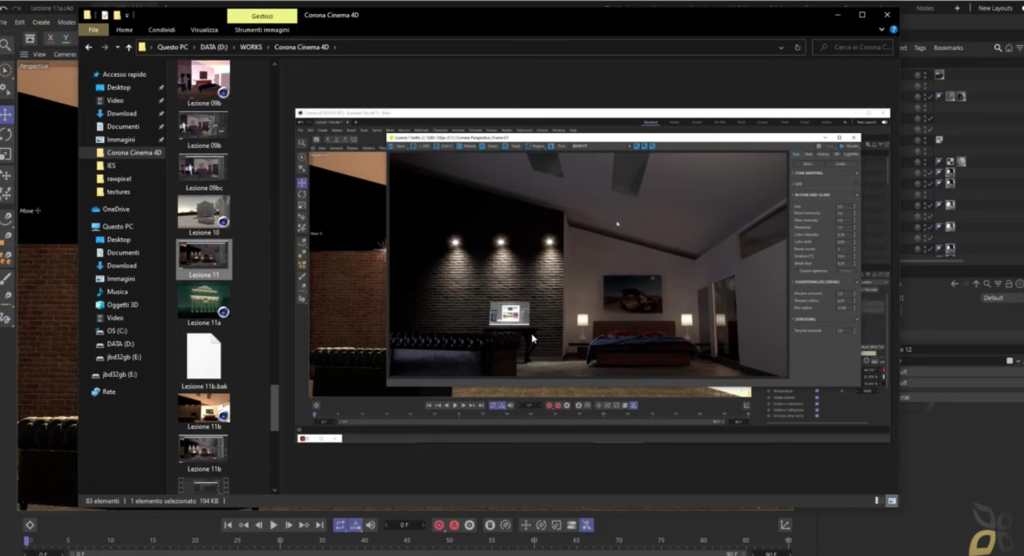This screenshot has height=556, width=1024.
Task: Expand the address bar history dropdown
Action: pos(781,47)
